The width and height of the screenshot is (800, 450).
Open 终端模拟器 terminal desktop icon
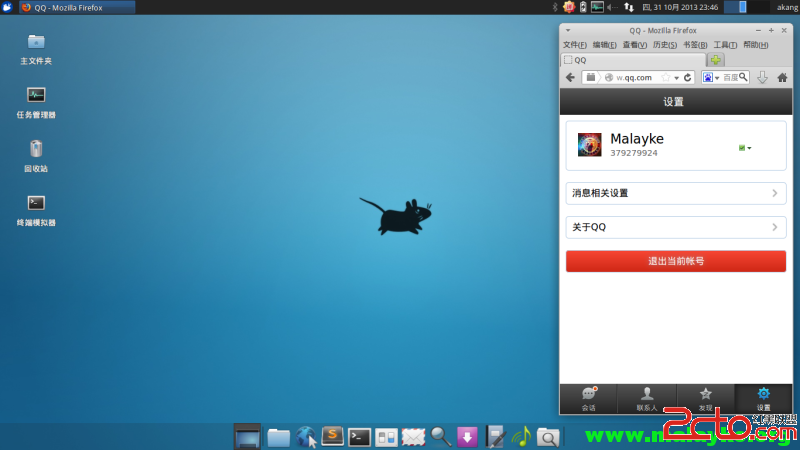(x=36, y=203)
